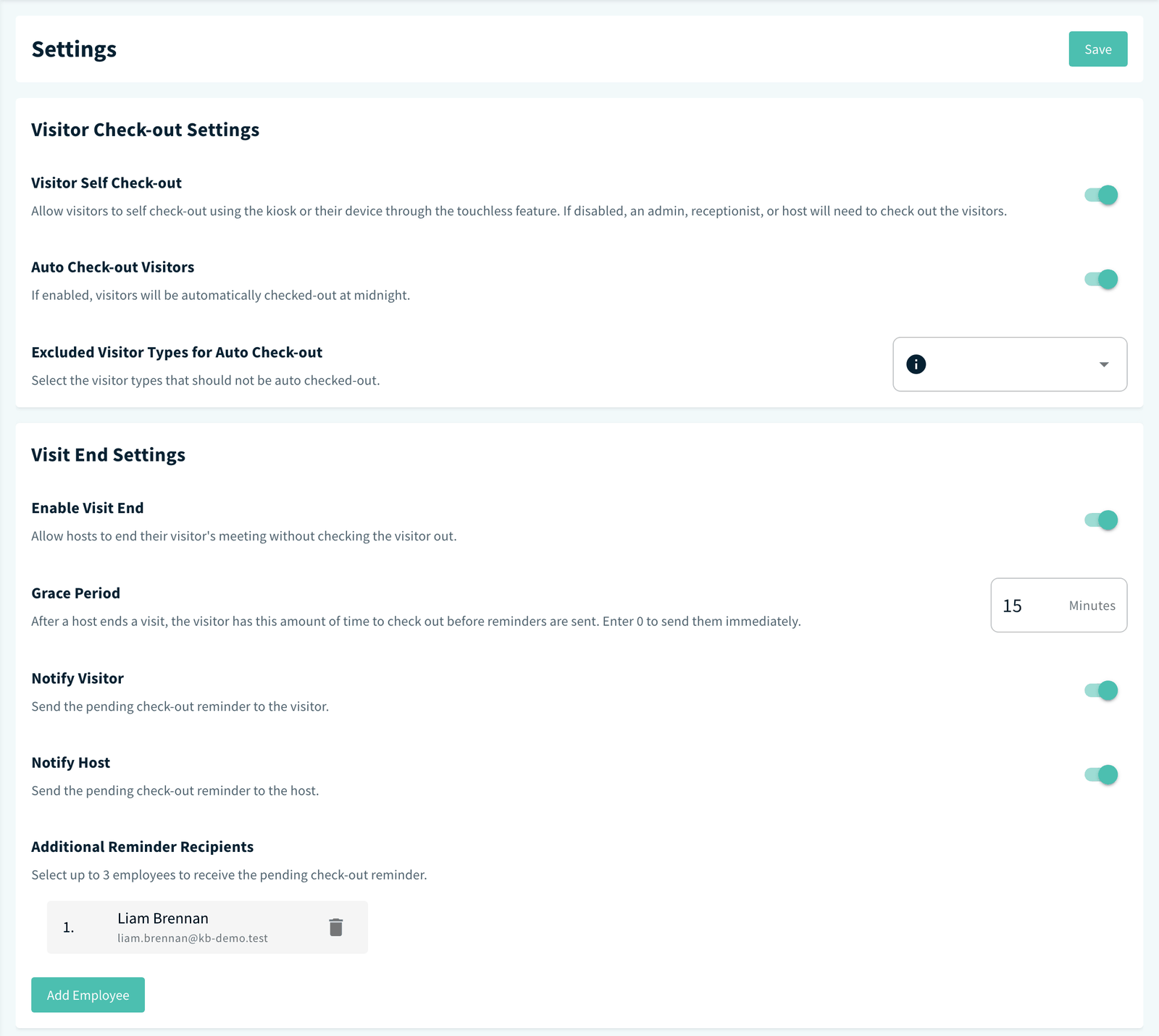Click the Visitor Self Check-out label
Viewport: 1159px width, 1036px height.
[106, 183]
